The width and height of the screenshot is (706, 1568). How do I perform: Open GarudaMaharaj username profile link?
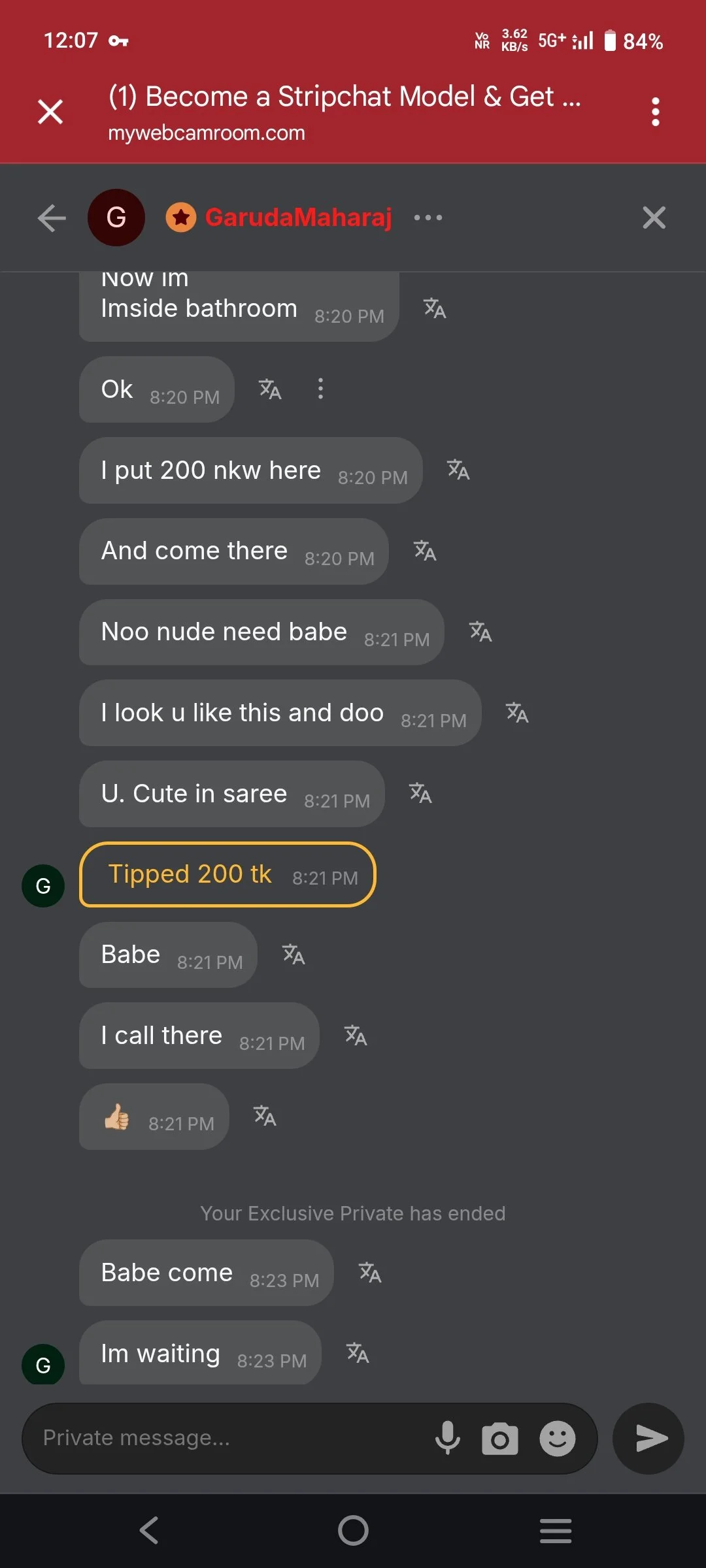click(x=298, y=218)
